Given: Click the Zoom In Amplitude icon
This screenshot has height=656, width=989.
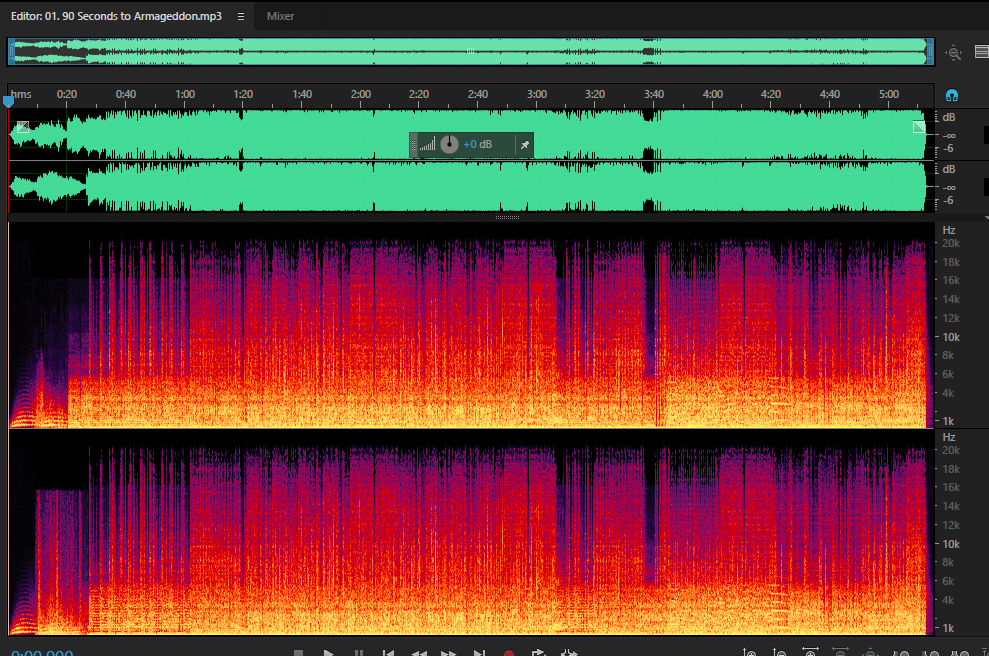Looking at the screenshot, I should 749,652.
